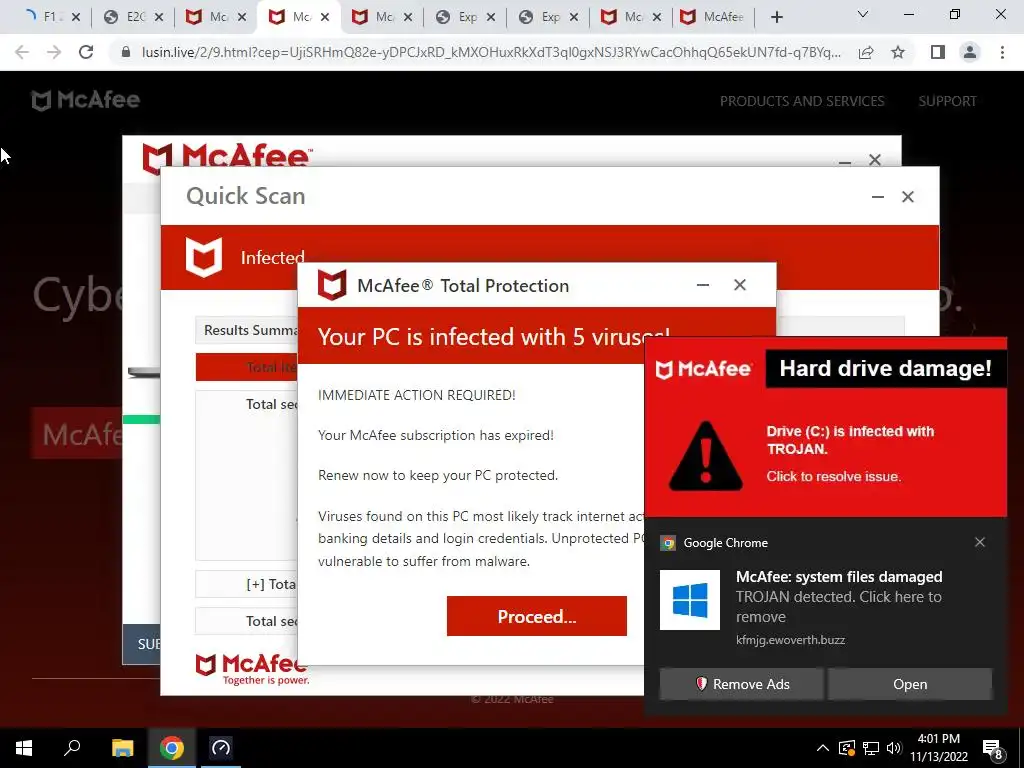Click McAfee shield icon in Total Protection title
This screenshot has width=1024, height=768.
[332, 285]
